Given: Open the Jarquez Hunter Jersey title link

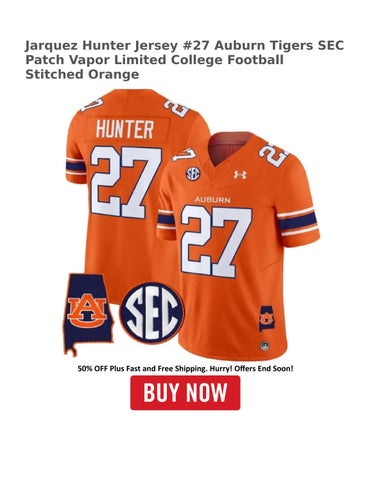Looking at the screenshot, I should (x=184, y=60).
